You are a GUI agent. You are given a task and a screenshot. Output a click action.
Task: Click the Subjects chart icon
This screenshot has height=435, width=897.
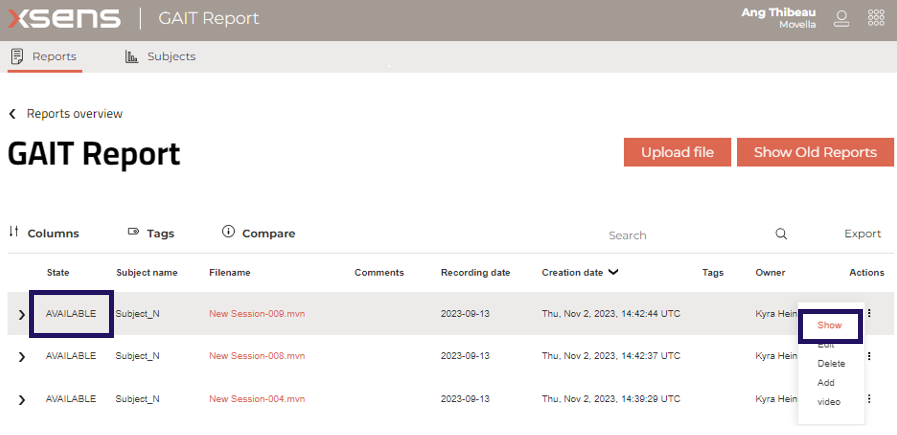[132, 57]
